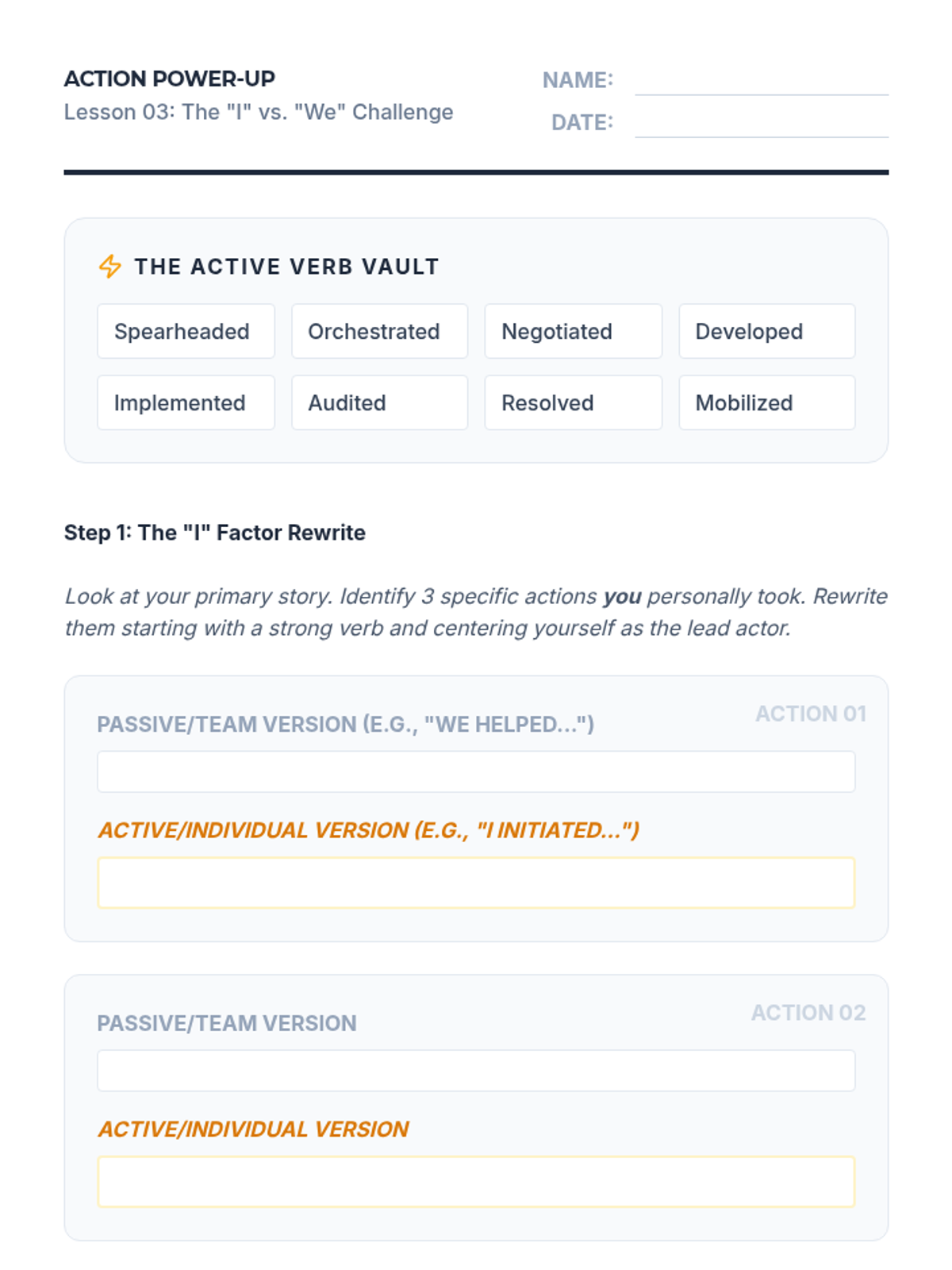Pick the Resolved verb chip
Screen dimensions: 952x1270
[x=573, y=402]
